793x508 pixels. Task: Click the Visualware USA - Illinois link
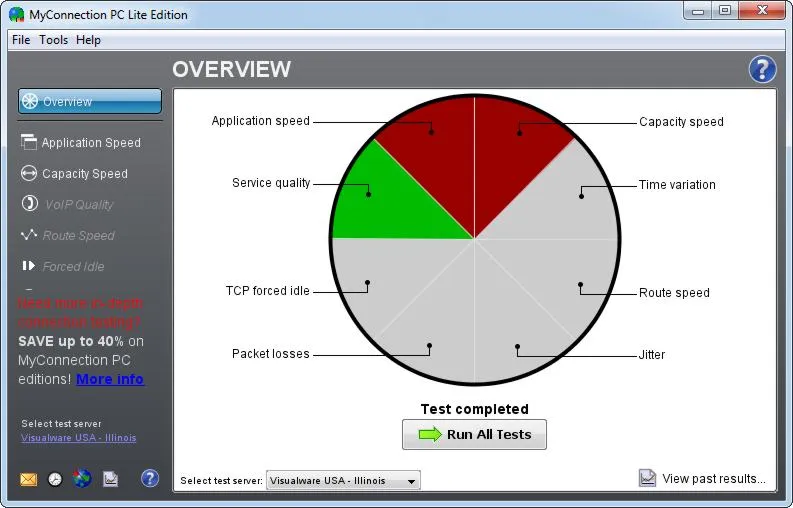coord(78,438)
